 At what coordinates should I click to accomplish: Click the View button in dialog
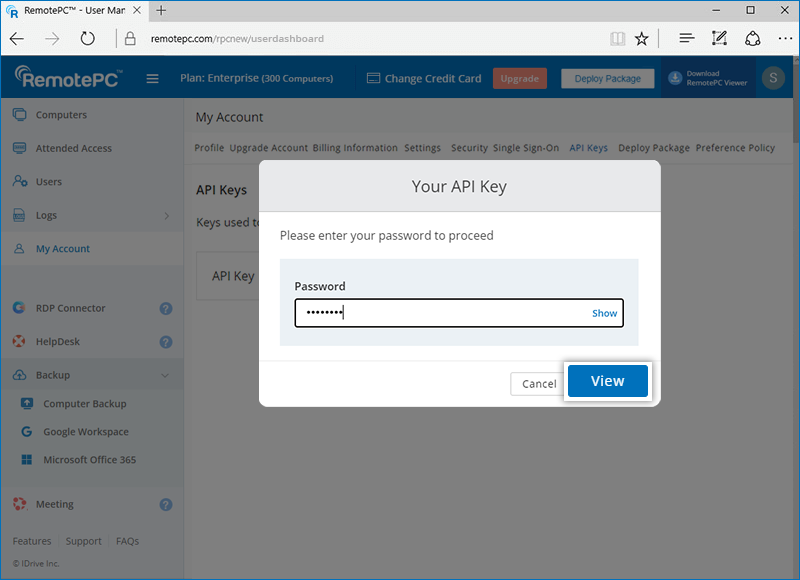pos(607,381)
